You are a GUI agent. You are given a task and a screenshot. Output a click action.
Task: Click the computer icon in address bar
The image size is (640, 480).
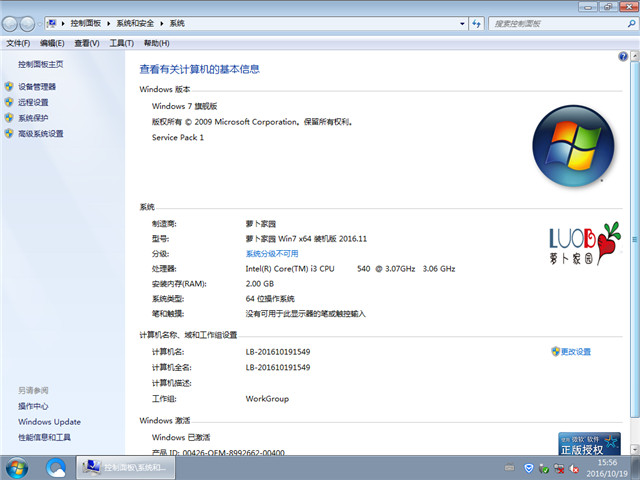[x=52, y=23]
